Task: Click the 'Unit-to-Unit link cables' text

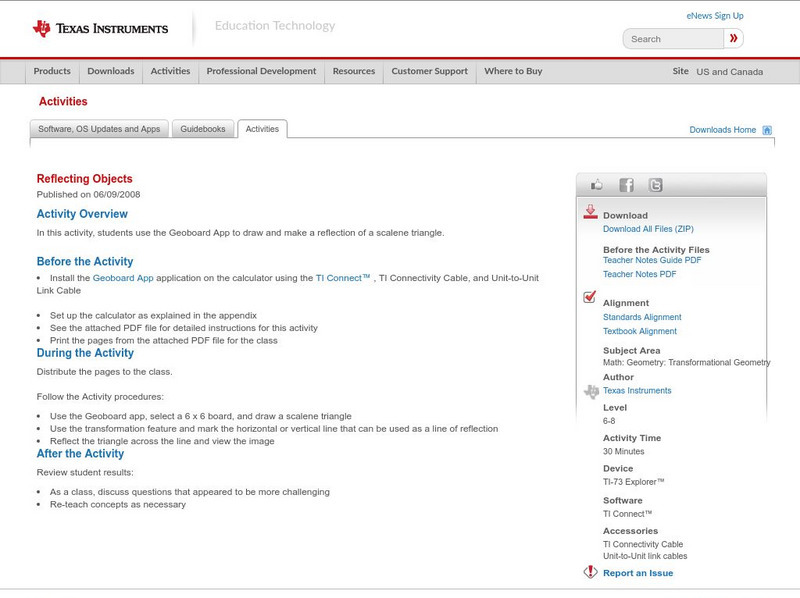Action: point(645,556)
